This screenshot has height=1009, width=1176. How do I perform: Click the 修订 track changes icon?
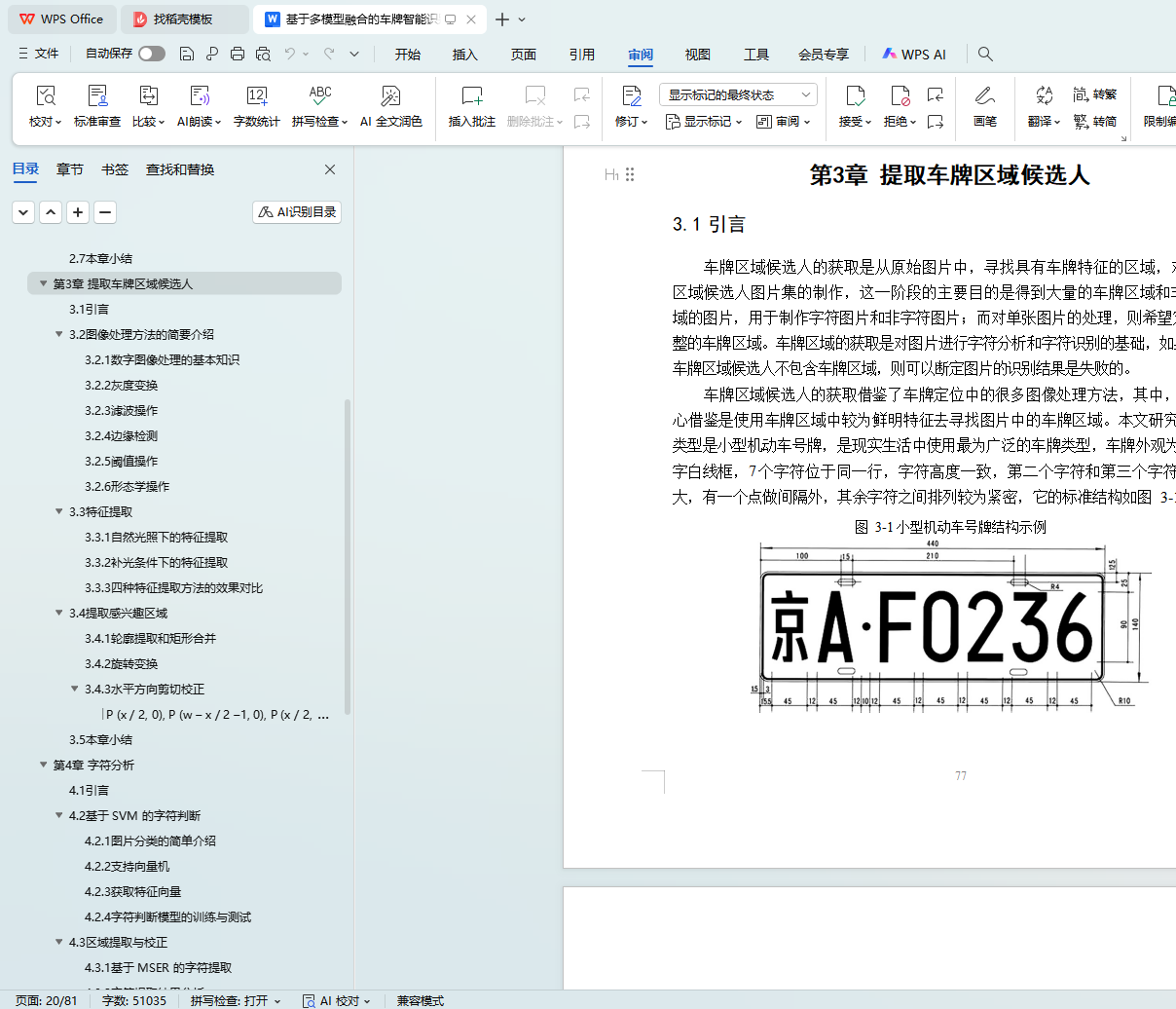631,96
